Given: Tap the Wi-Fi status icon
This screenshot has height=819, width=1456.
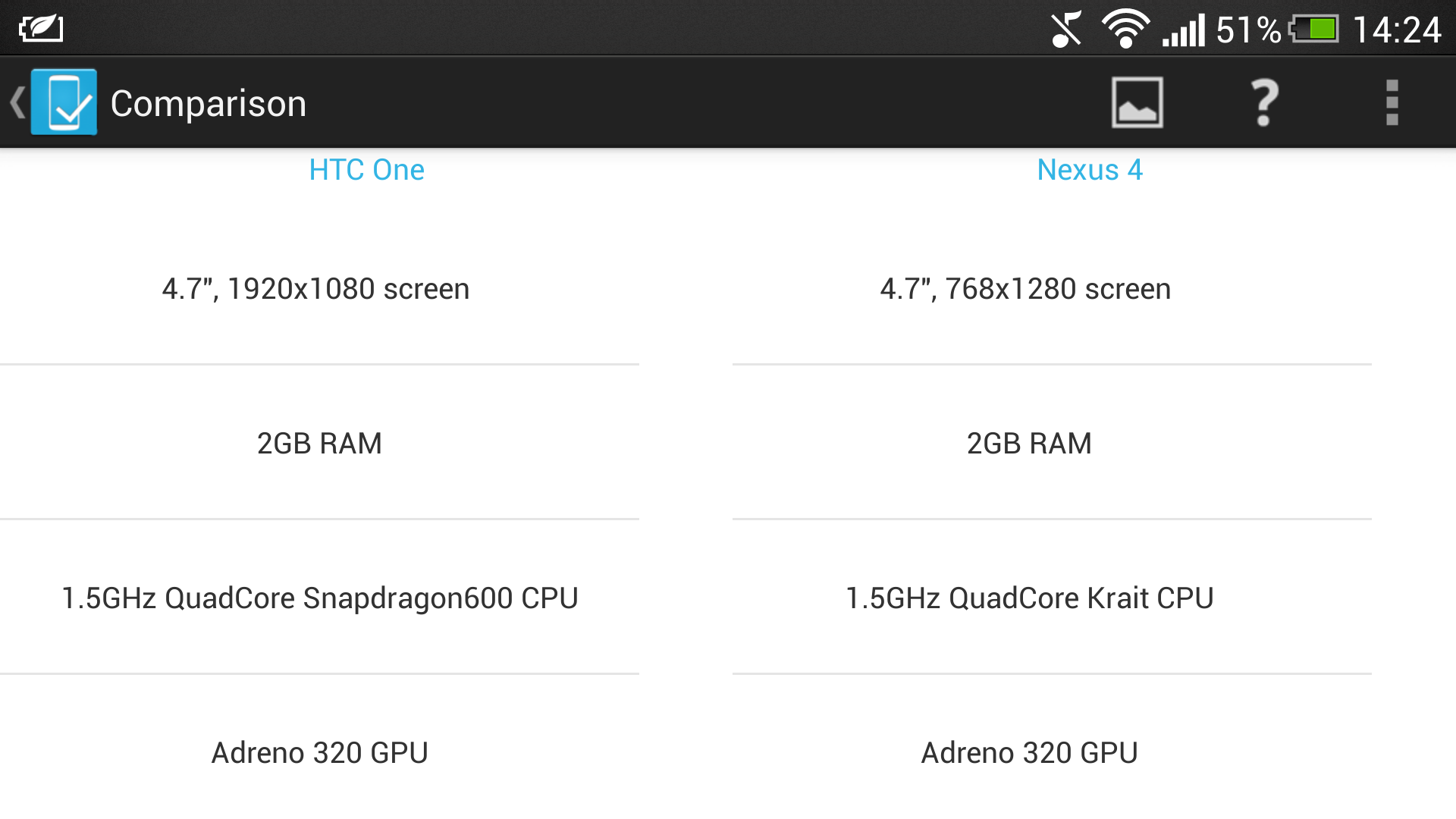Looking at the screenshot, I should pyautogui.click(x=1125, y=30).
